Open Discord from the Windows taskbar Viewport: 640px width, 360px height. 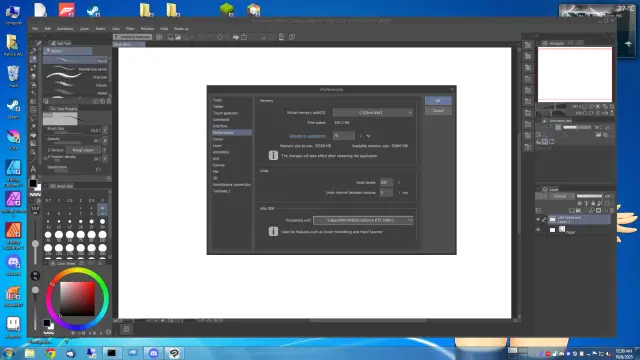click(153, 353)
